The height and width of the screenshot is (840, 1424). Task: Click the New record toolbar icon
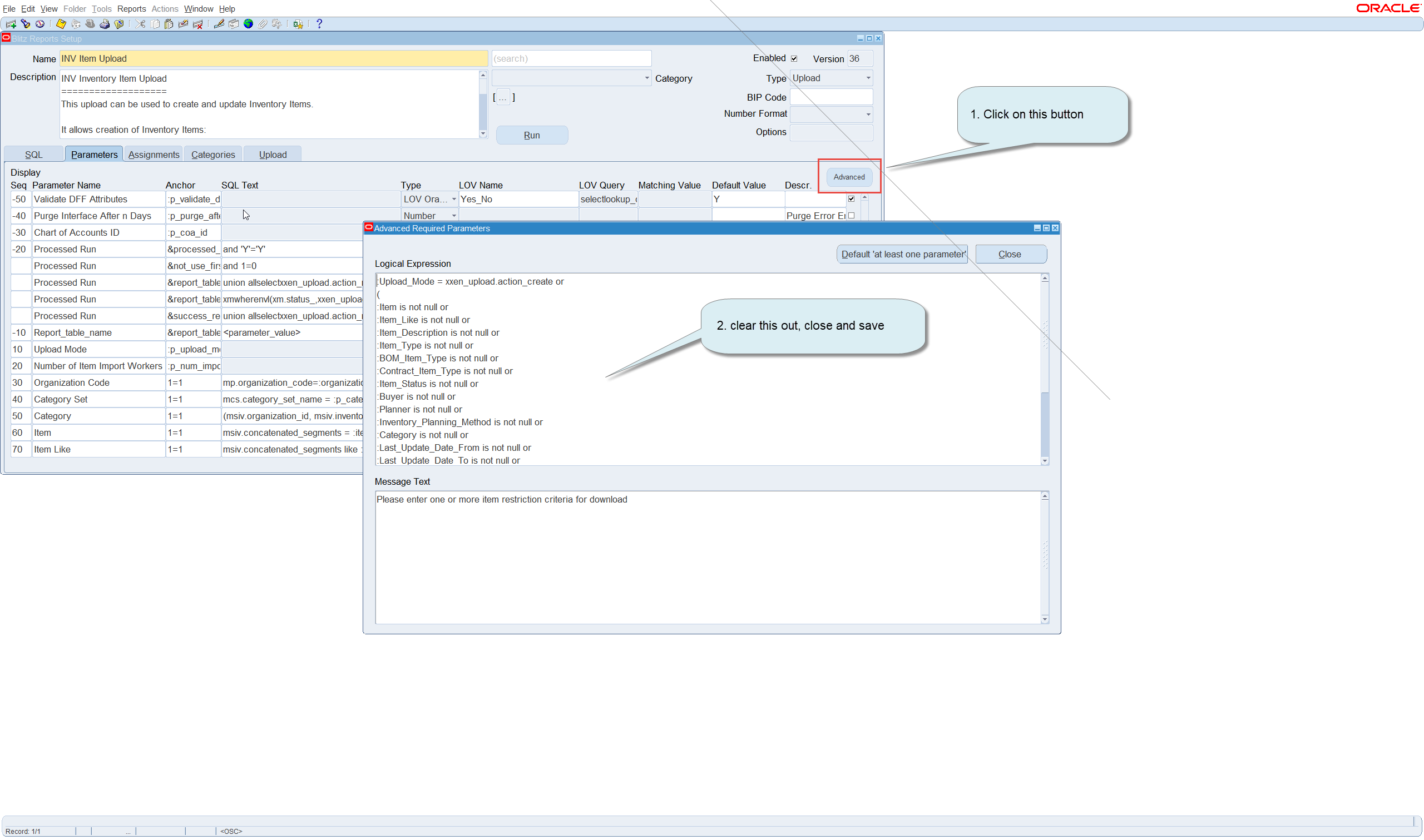[11, 24]
